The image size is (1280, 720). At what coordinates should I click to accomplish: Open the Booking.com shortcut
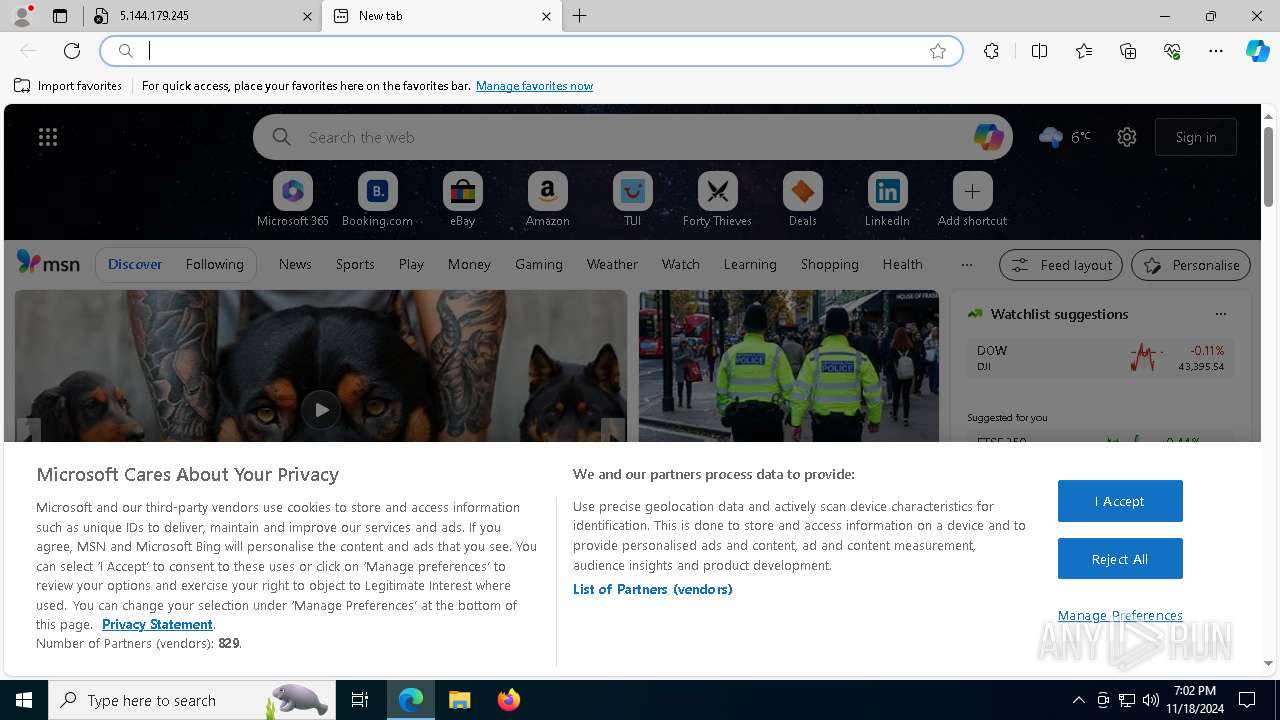click(x=377, y=200)
